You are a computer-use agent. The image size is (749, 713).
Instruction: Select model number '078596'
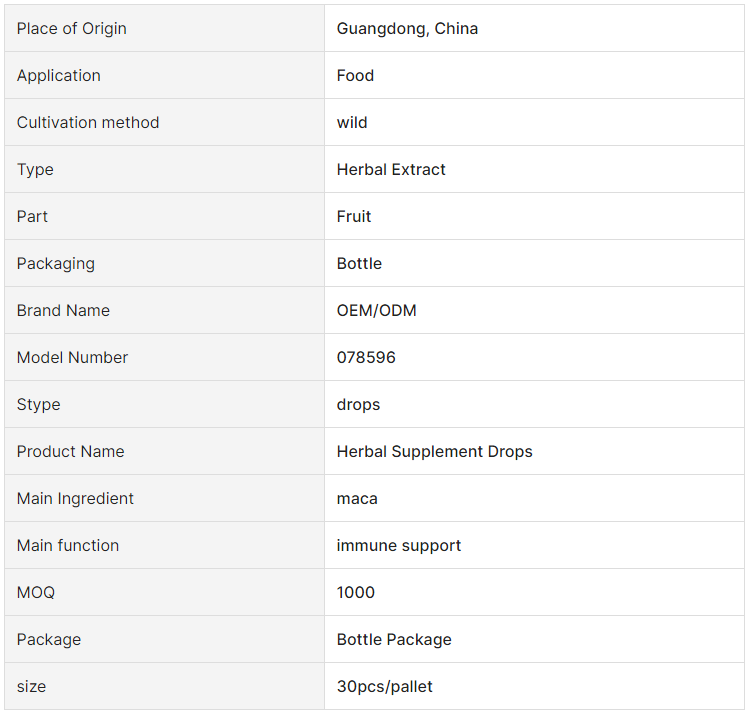coord(366,357)
